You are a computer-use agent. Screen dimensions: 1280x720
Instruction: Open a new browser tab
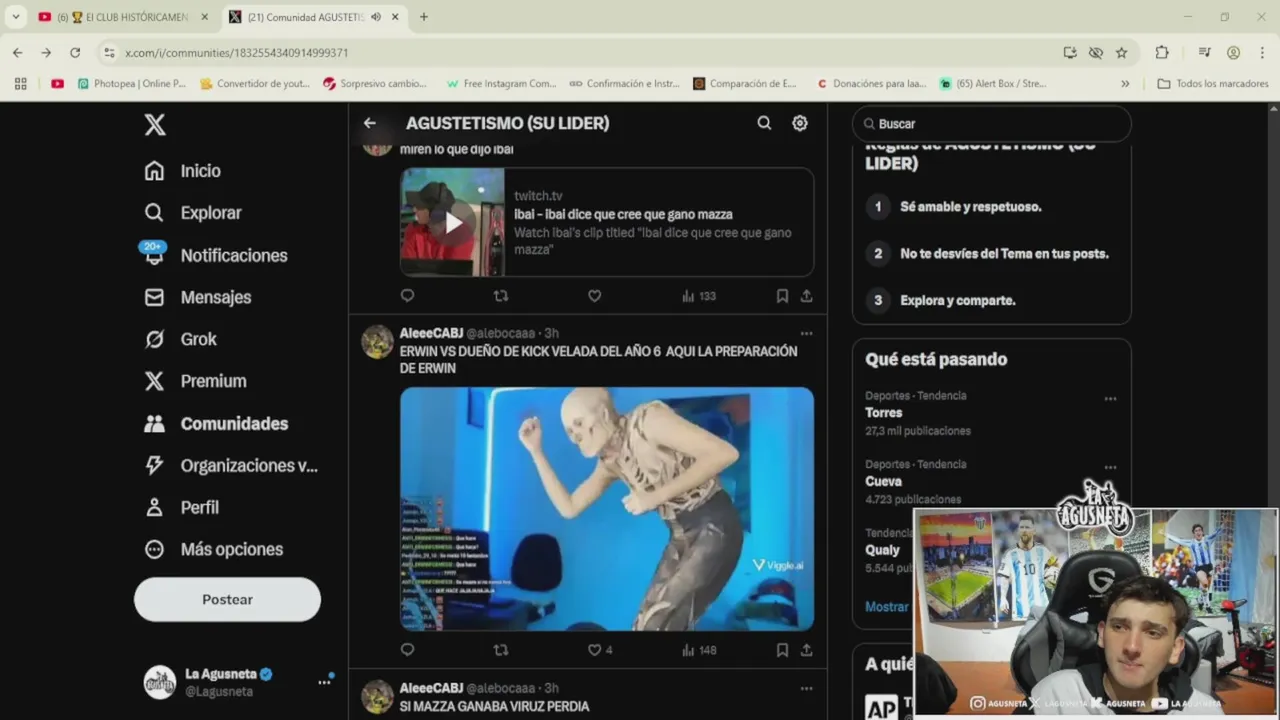424,17
